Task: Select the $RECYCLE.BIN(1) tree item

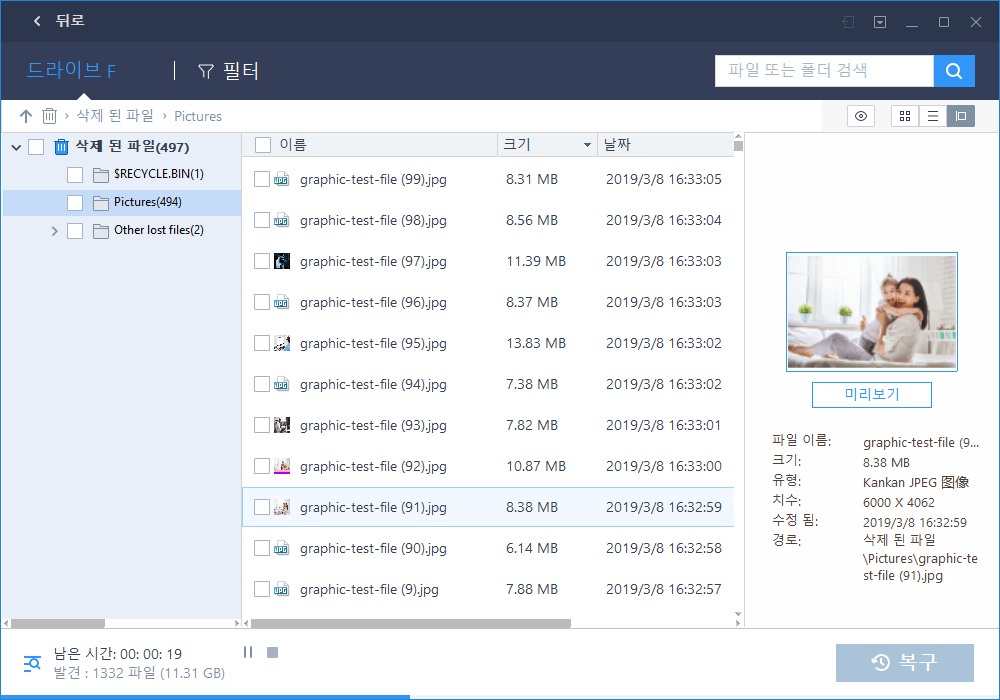Action: (x=159, y=174)
